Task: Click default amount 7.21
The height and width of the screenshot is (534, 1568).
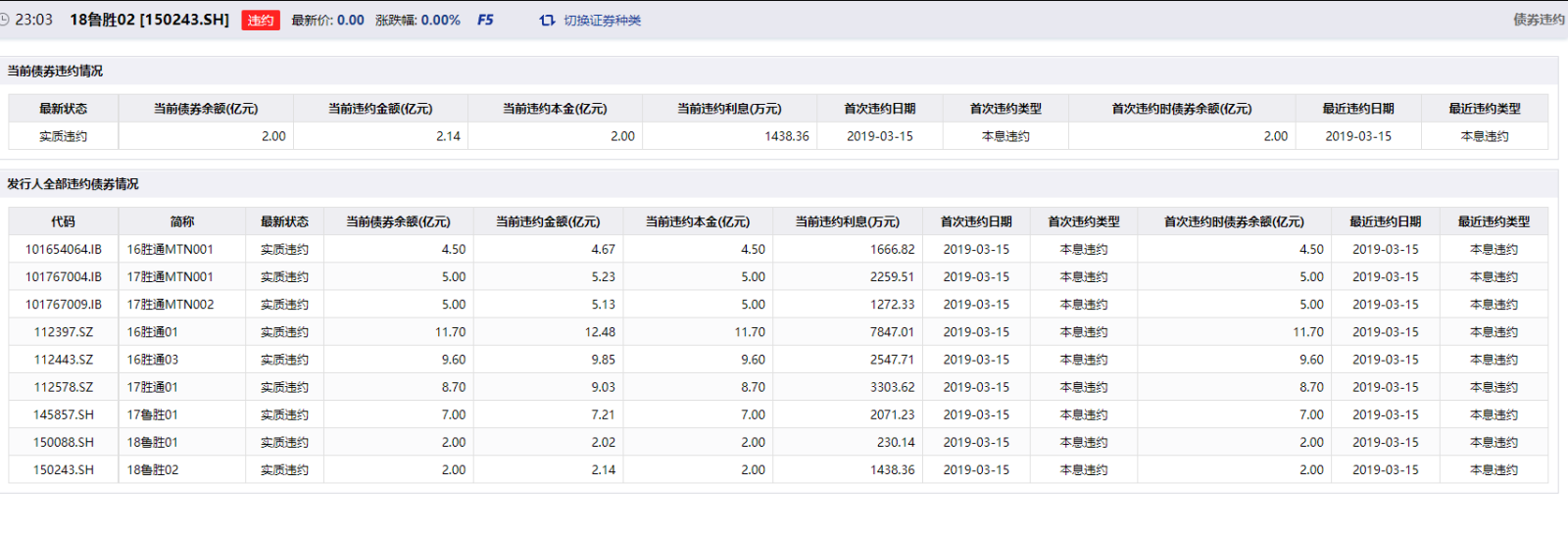Action: tap(604, 414)
